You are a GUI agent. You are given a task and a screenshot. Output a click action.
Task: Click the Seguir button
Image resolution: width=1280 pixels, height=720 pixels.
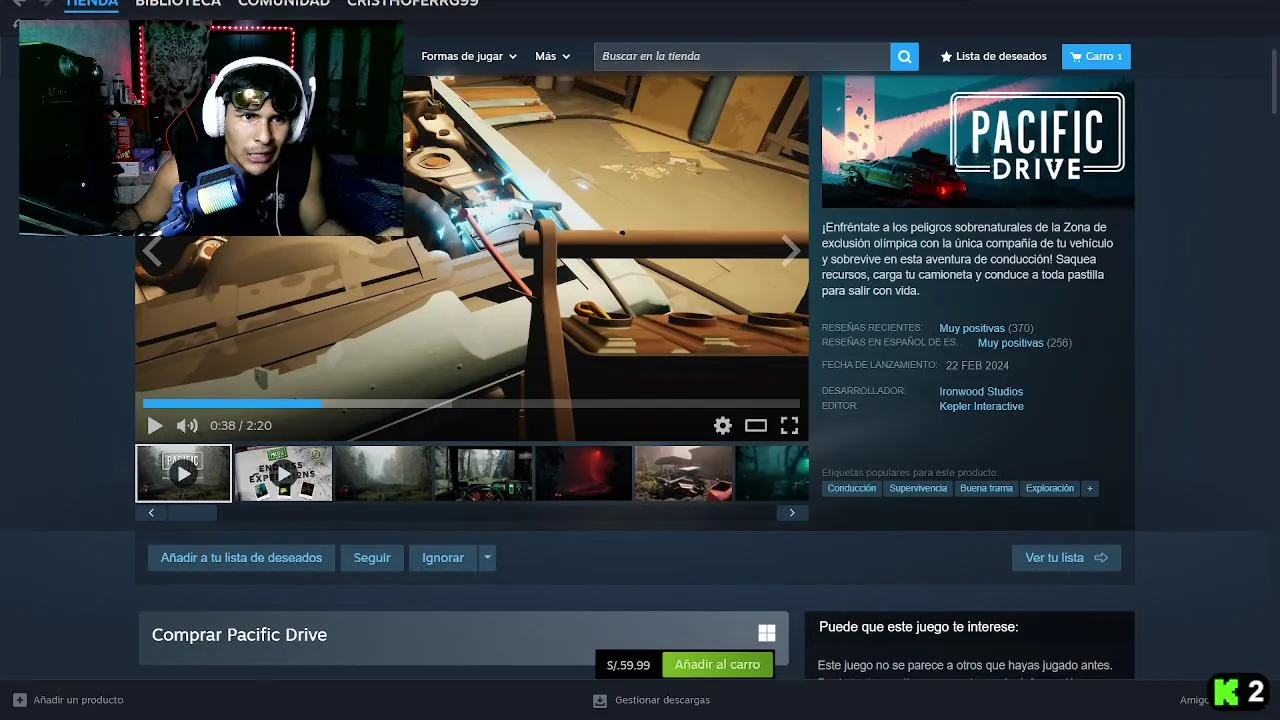pyautogui.click(x=372, y=558)
